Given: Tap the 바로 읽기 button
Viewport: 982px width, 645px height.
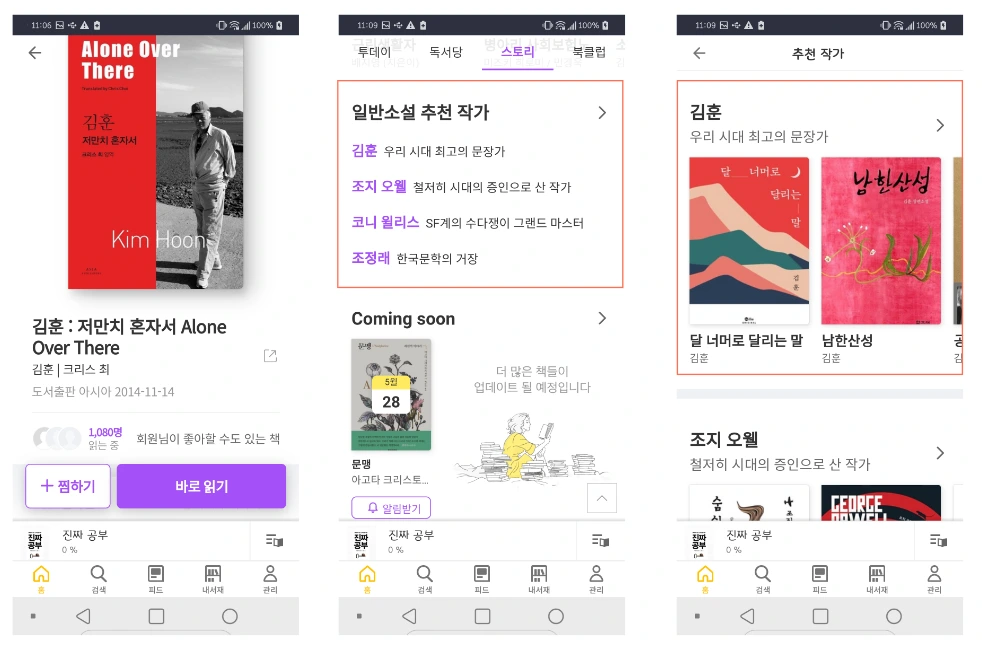Looking at the screenshot, I should pos(202,486).
